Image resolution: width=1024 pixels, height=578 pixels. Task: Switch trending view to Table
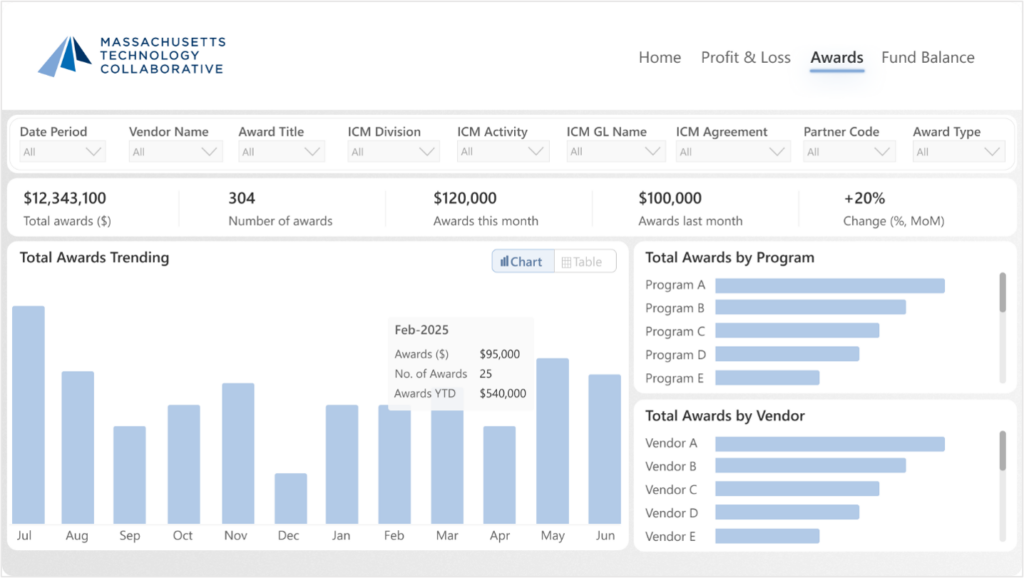pos(585,261)
